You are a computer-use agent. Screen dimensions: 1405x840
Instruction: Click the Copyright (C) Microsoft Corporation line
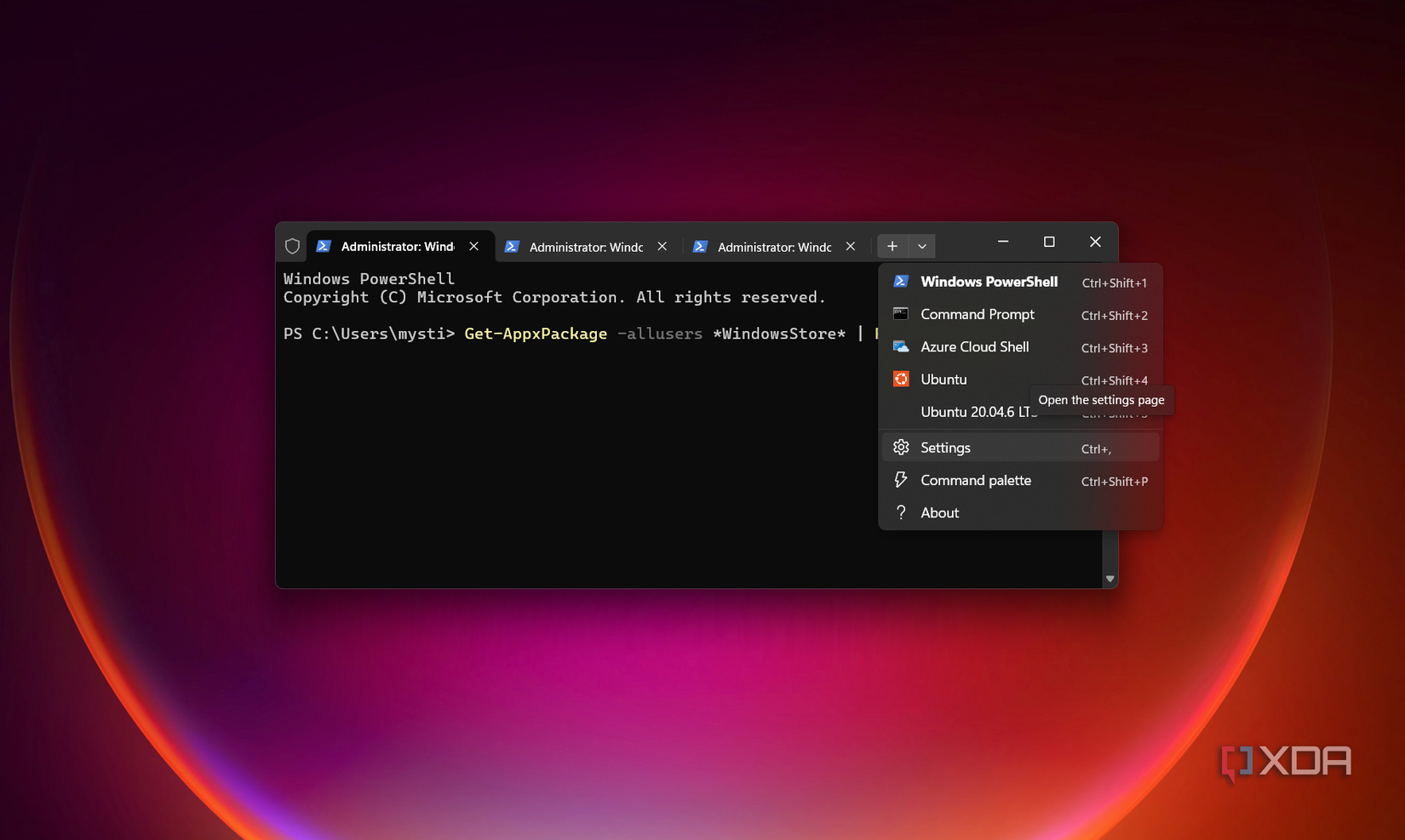point(554,297)
